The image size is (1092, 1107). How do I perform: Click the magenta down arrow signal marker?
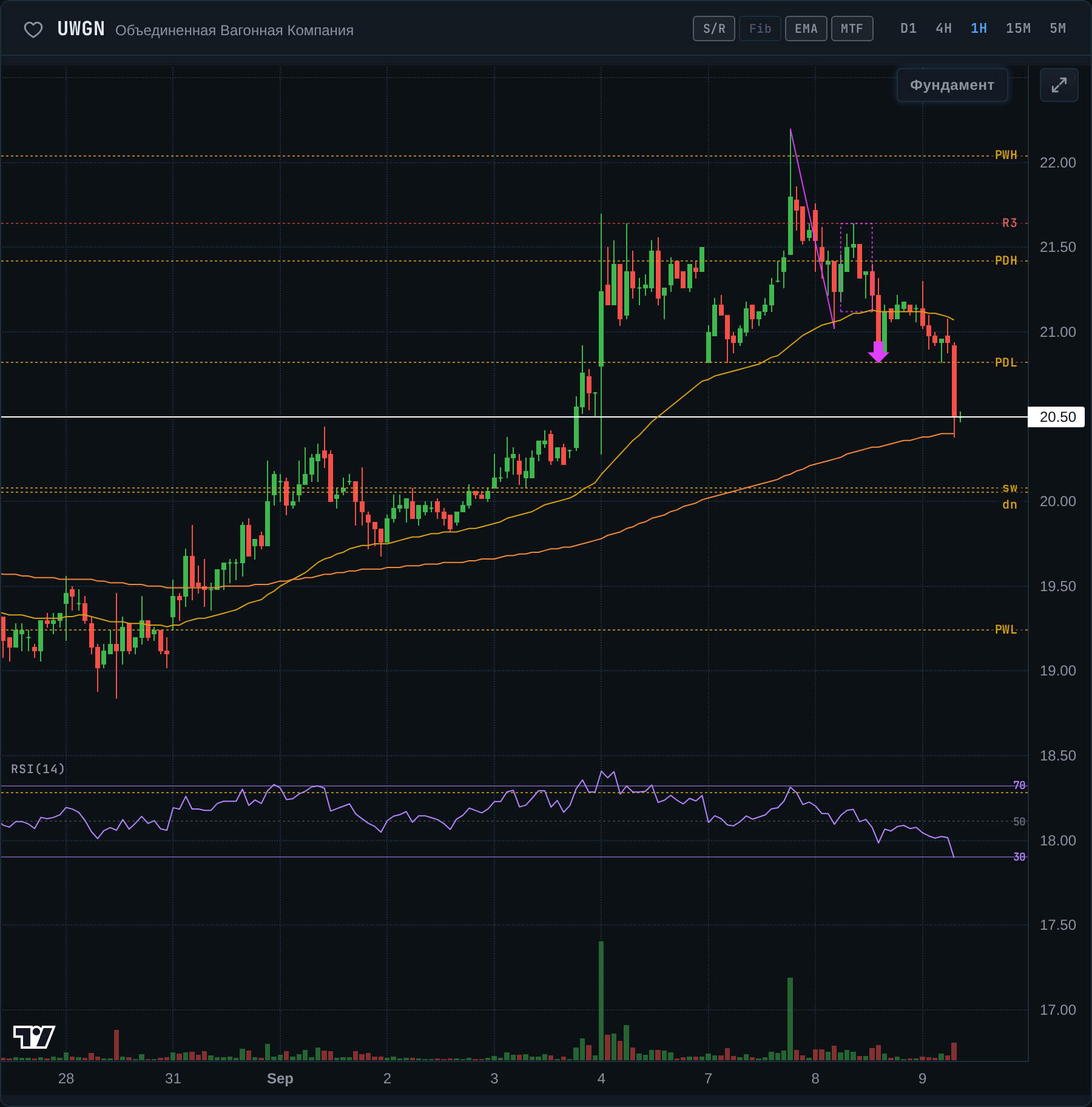(x=878, y=352)
